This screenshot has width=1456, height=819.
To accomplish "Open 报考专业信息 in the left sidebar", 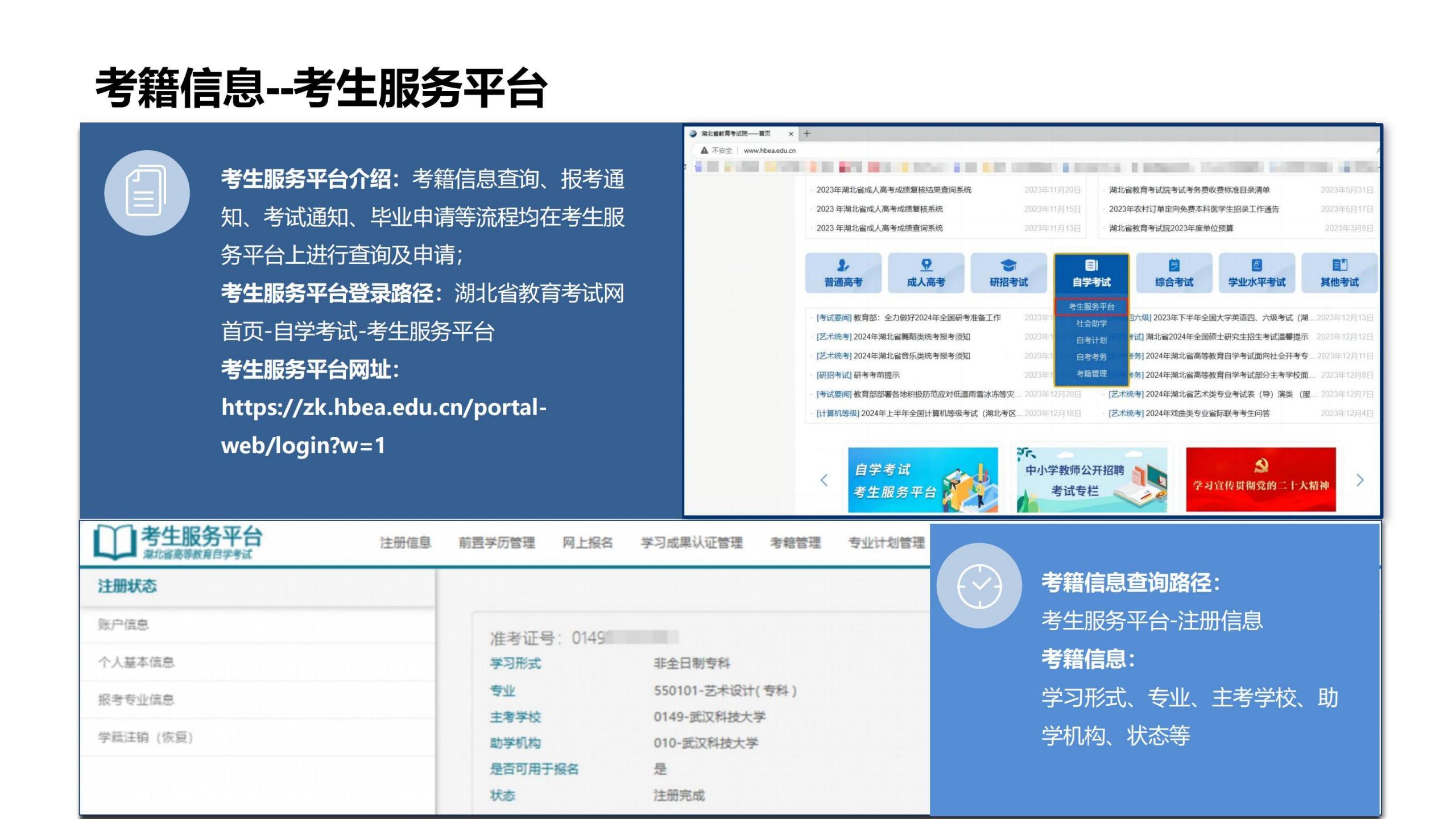I will [x=136, y=700].
